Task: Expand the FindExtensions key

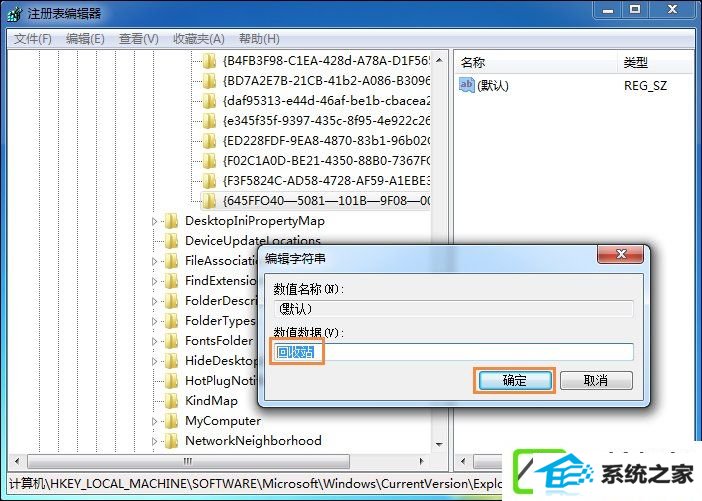Action: click(154, 281)
